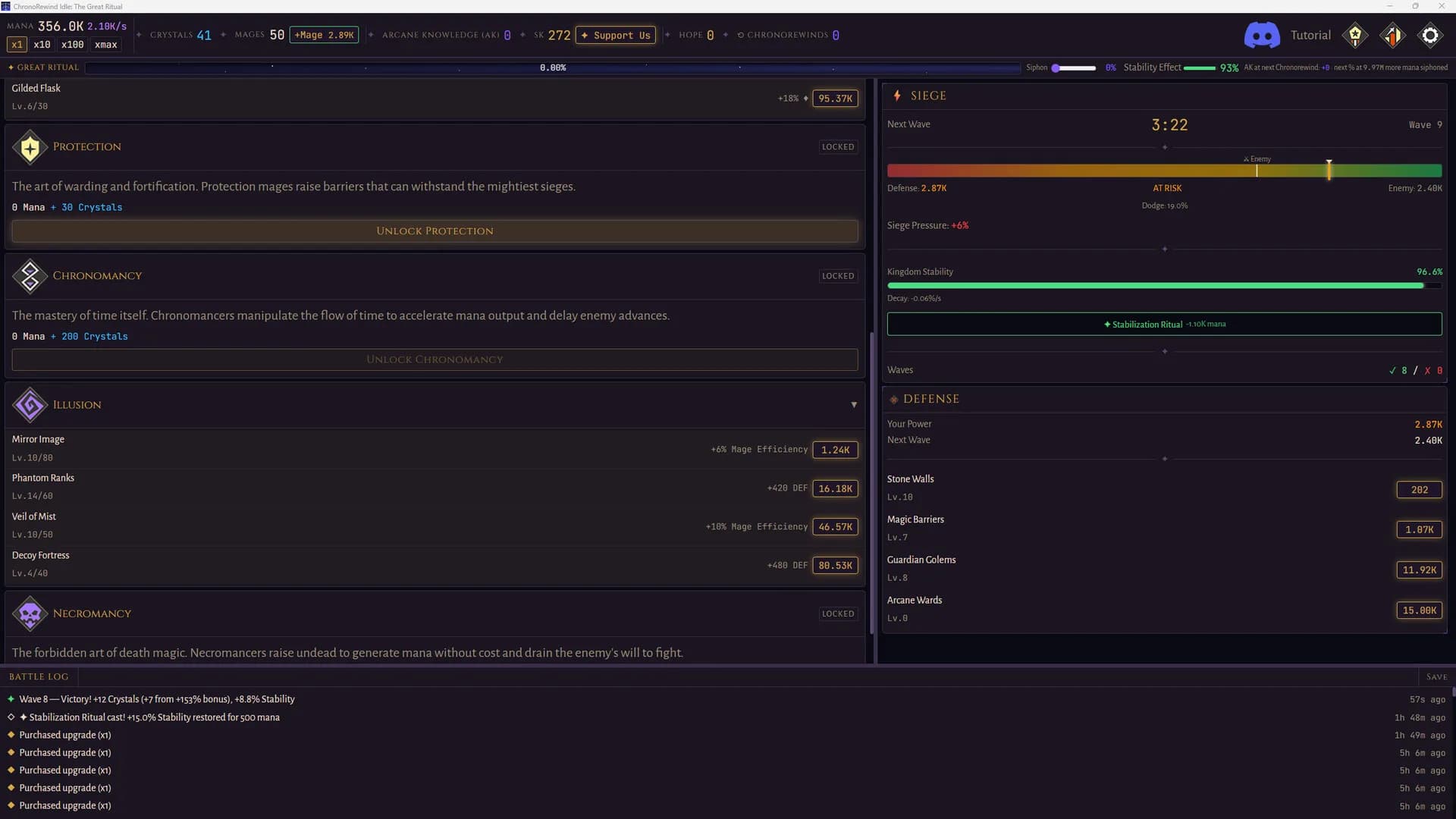This screenshot has height=819, width=1456.
Task: Click the Arcane Knowledge (AK) counter
Action: click(446, 35)
